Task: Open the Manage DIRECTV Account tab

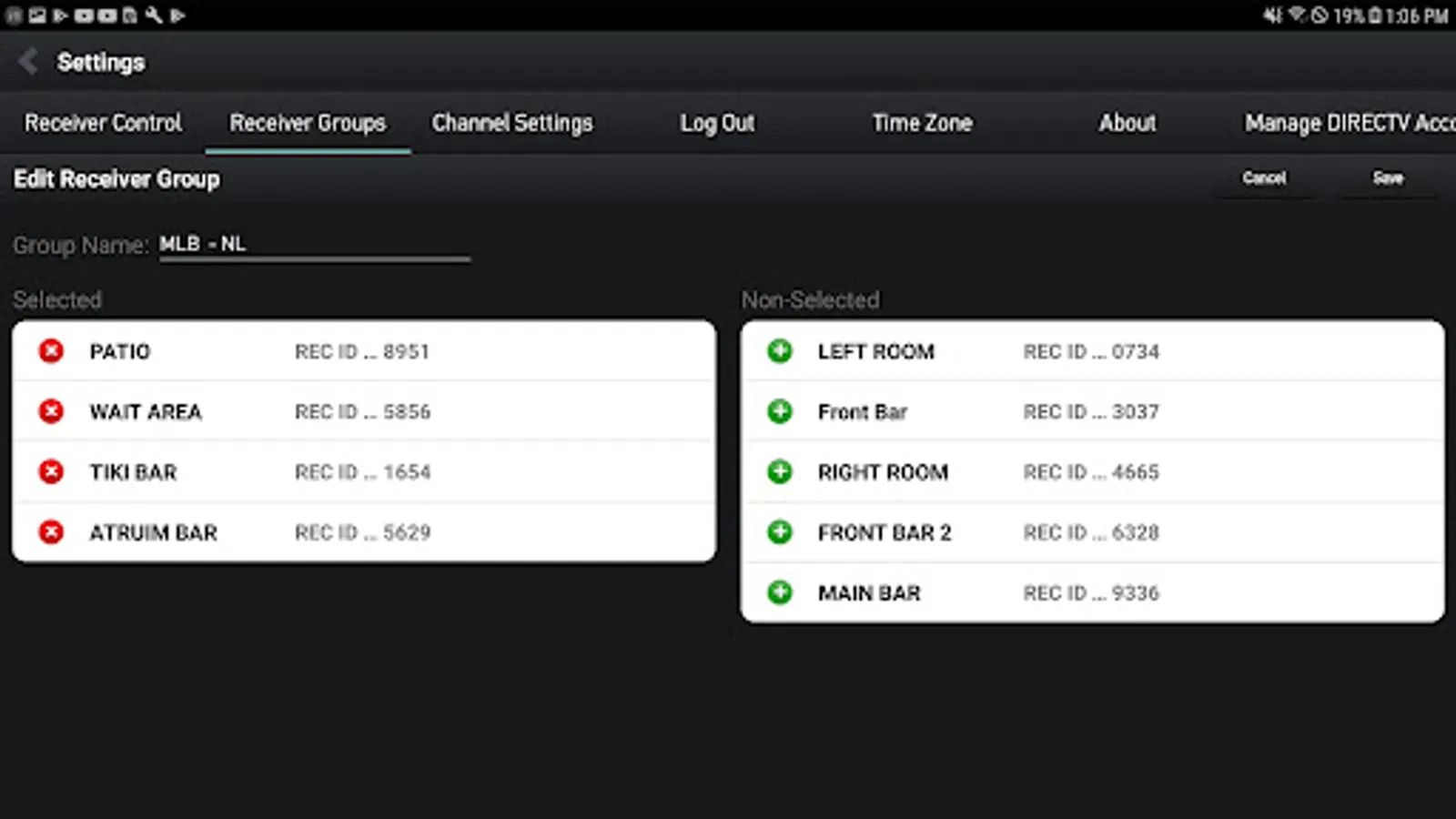Action: coord(1350,123)
